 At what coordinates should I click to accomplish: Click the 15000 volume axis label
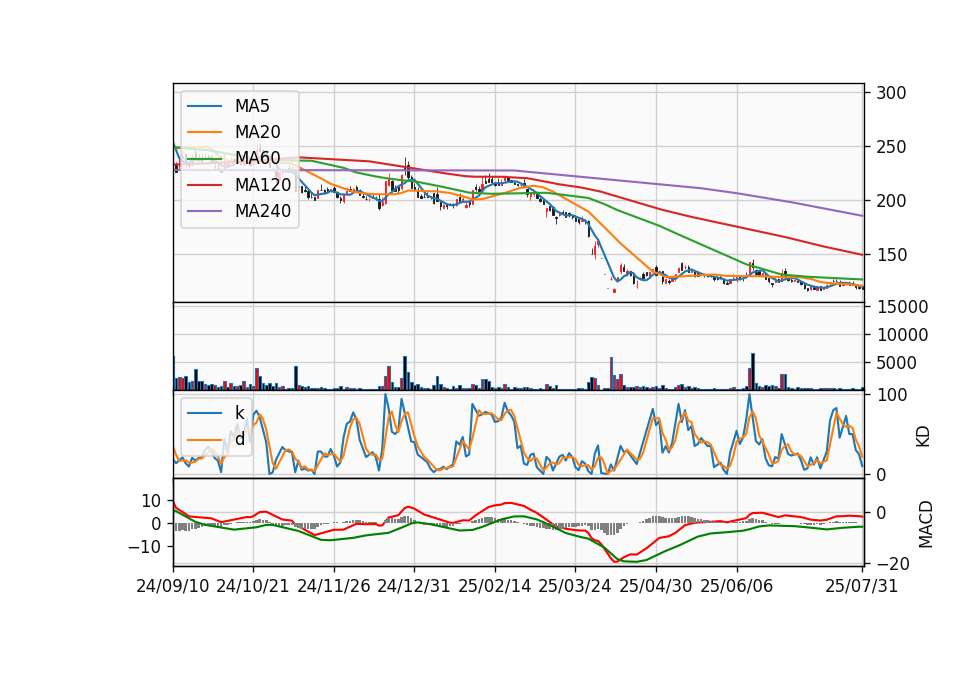pos(902,307)
